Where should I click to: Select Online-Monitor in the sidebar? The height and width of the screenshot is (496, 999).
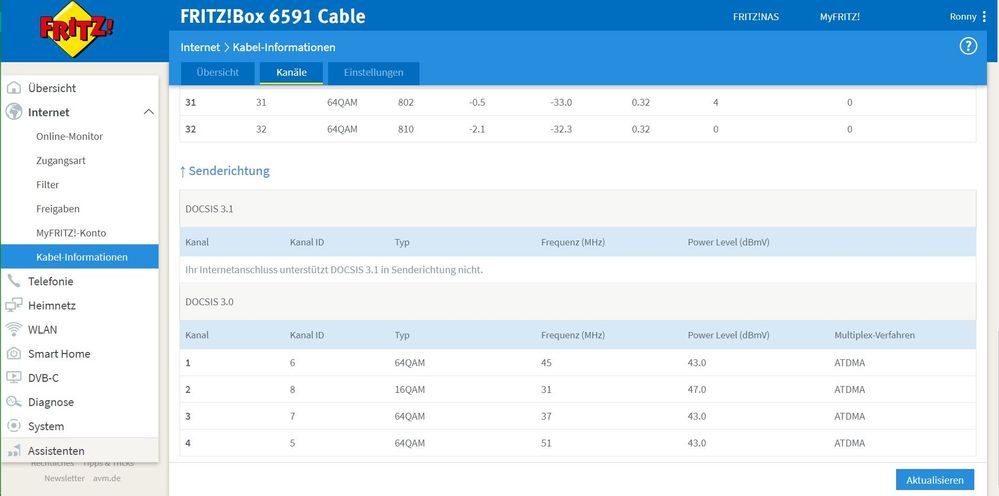[x=69, y=136]
